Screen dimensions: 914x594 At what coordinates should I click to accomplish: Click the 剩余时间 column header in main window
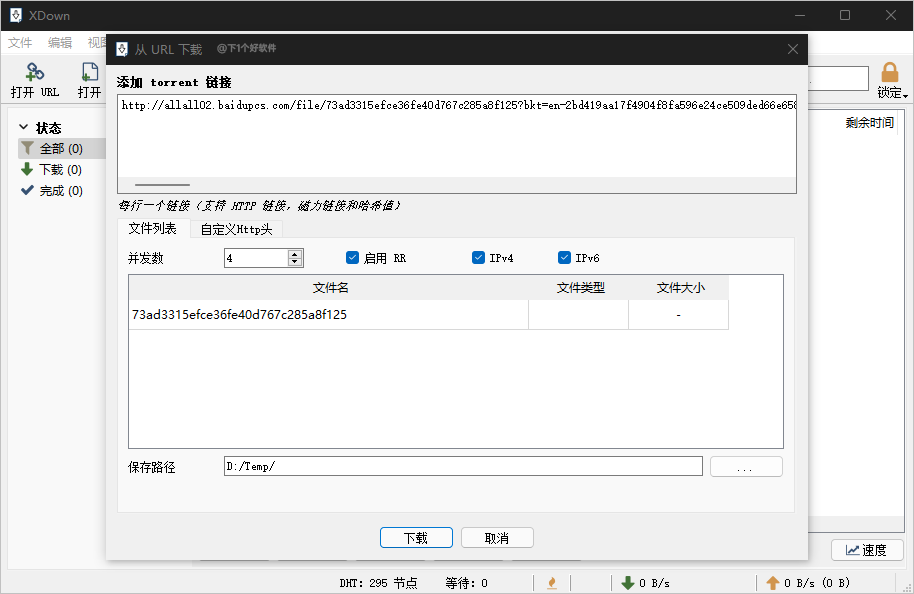[869, 122]
